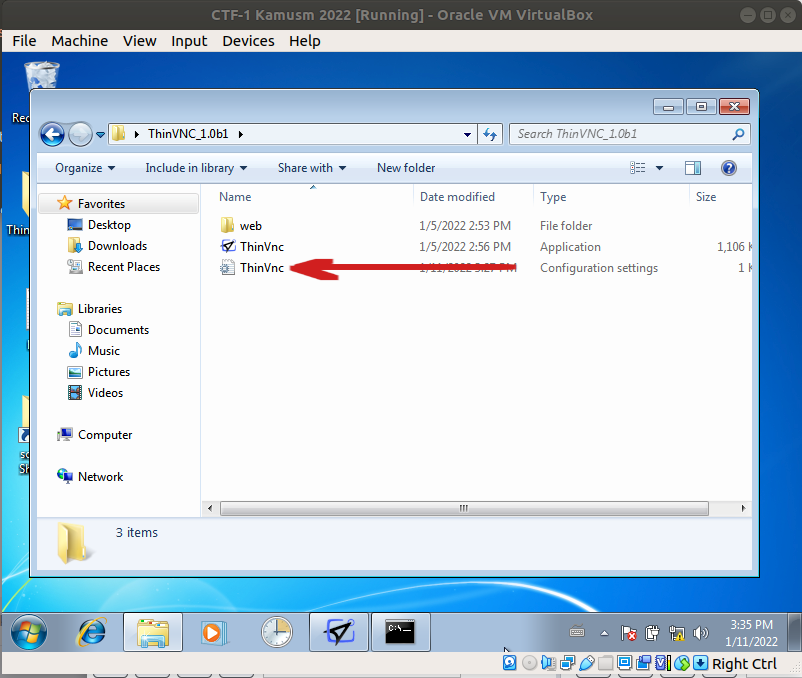802x678 pixels.
Task: Click the volume speaker tray icon
Action: tap(701, 633)
